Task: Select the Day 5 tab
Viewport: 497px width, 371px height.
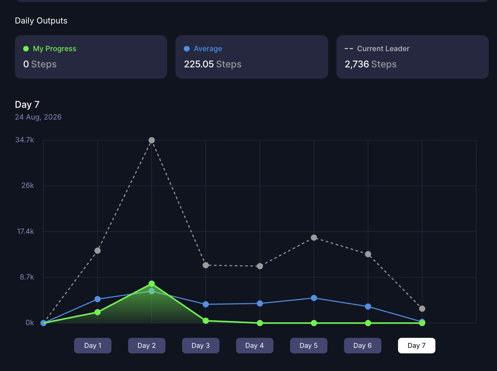Action: point(309,346)
